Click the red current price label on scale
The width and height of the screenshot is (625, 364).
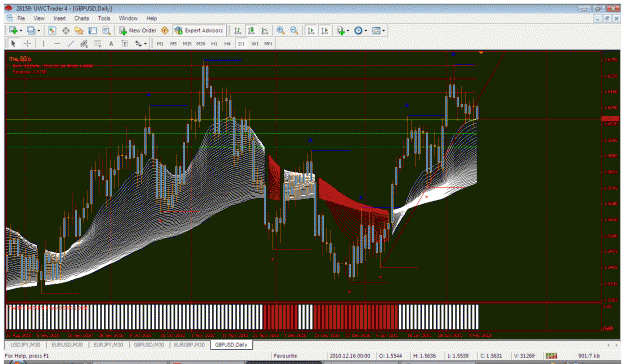click(610, 119)
